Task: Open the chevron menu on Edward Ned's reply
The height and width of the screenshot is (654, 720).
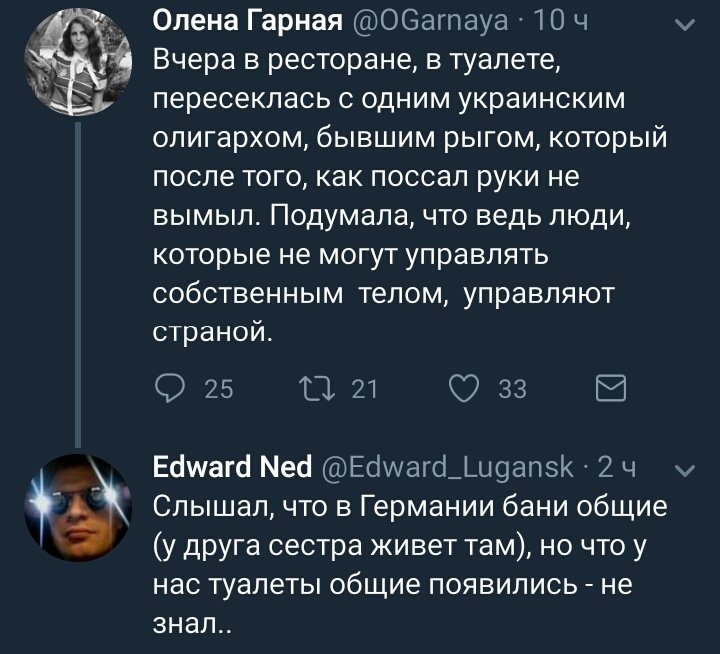Action: pos(685,472)
